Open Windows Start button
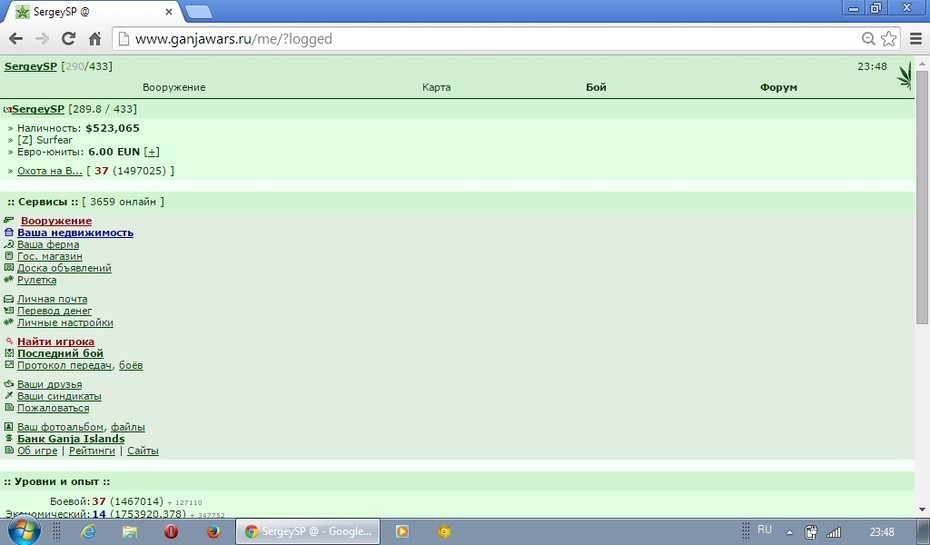This screenshot has width=930, height=545. [x=24, y=530]
